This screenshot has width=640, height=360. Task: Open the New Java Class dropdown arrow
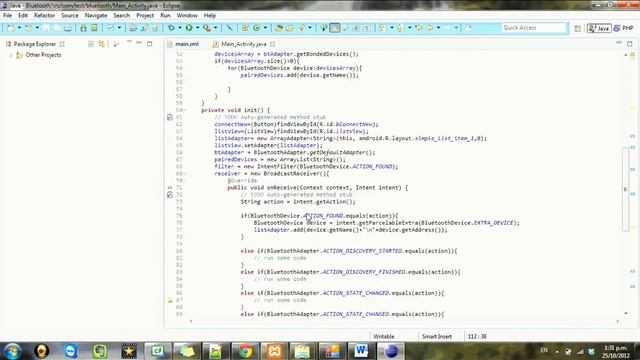tap(265, 28)
